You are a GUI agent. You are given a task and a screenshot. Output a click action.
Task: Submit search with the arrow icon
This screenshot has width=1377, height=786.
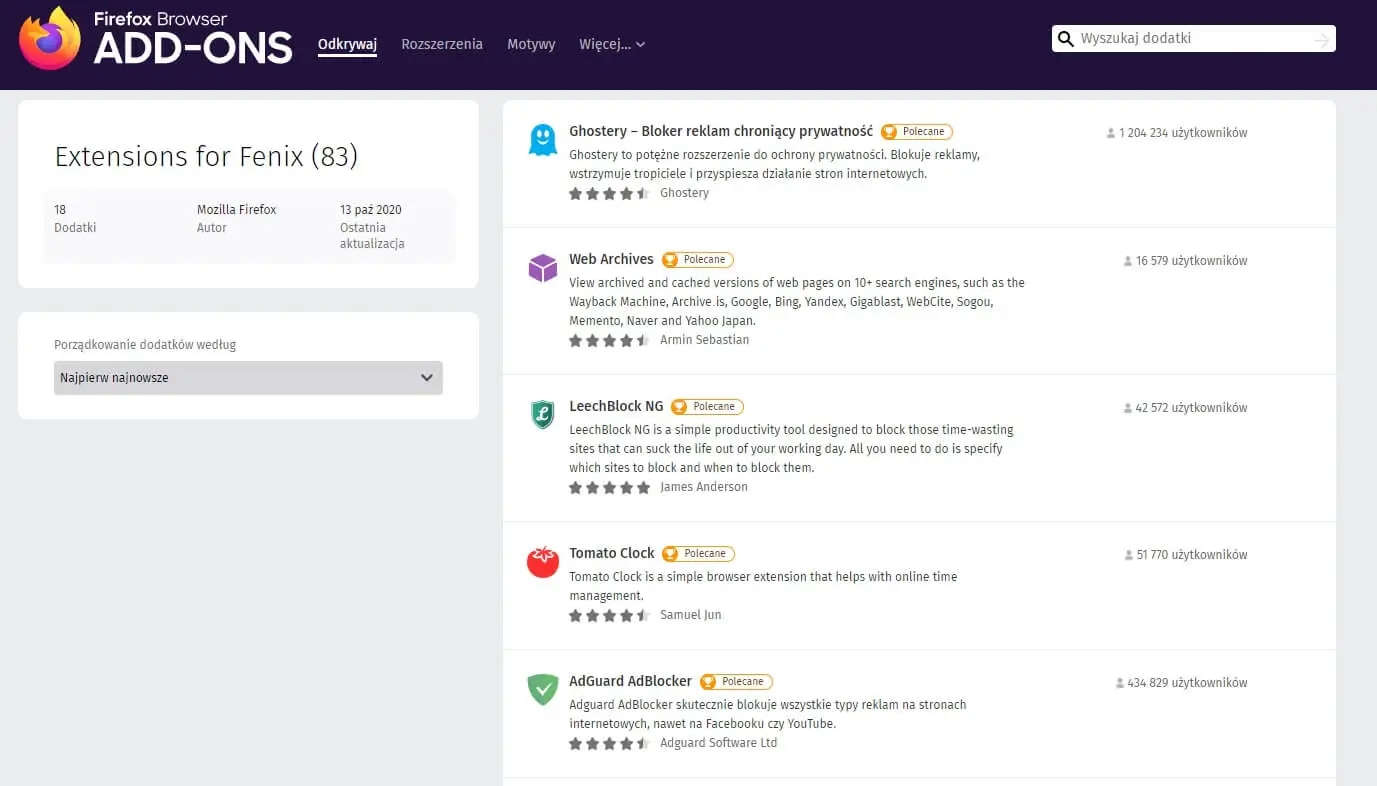(1322, 40)
